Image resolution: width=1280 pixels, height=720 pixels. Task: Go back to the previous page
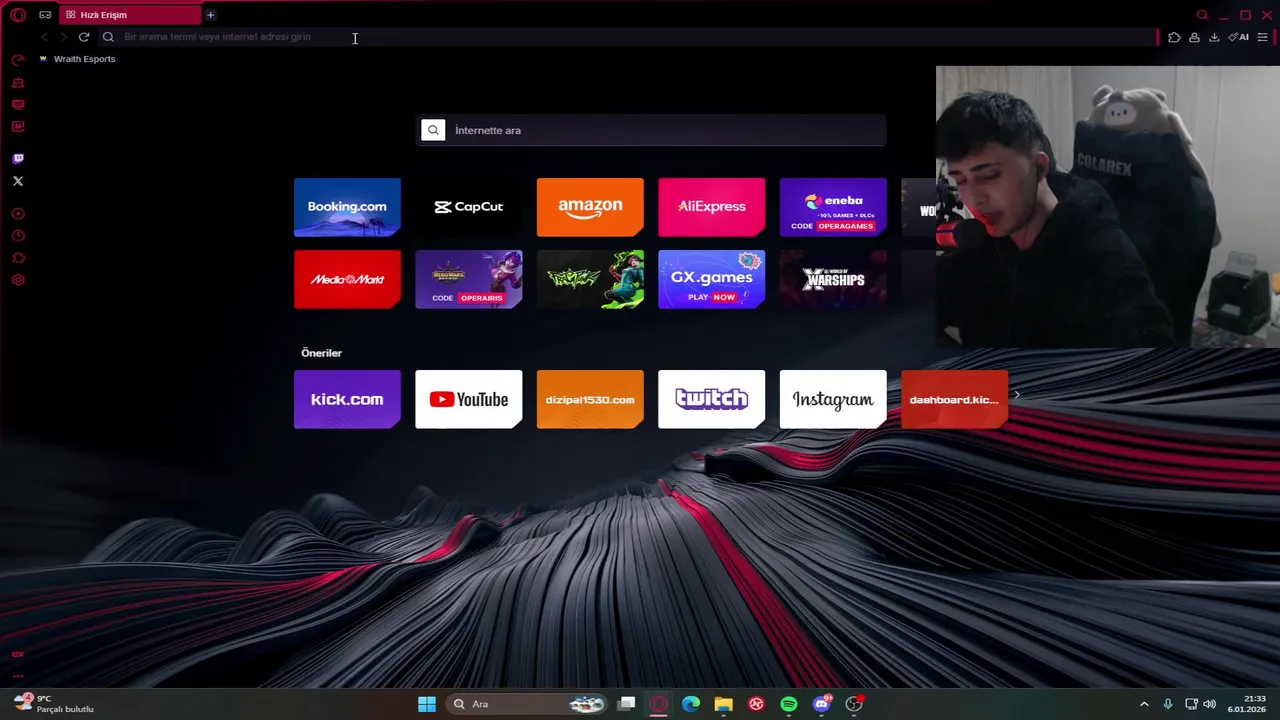(44, 37)
